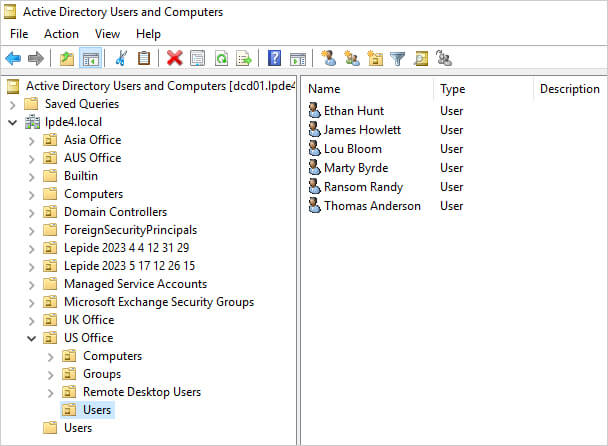Expand the Saved Queries node

pos(12,105)
